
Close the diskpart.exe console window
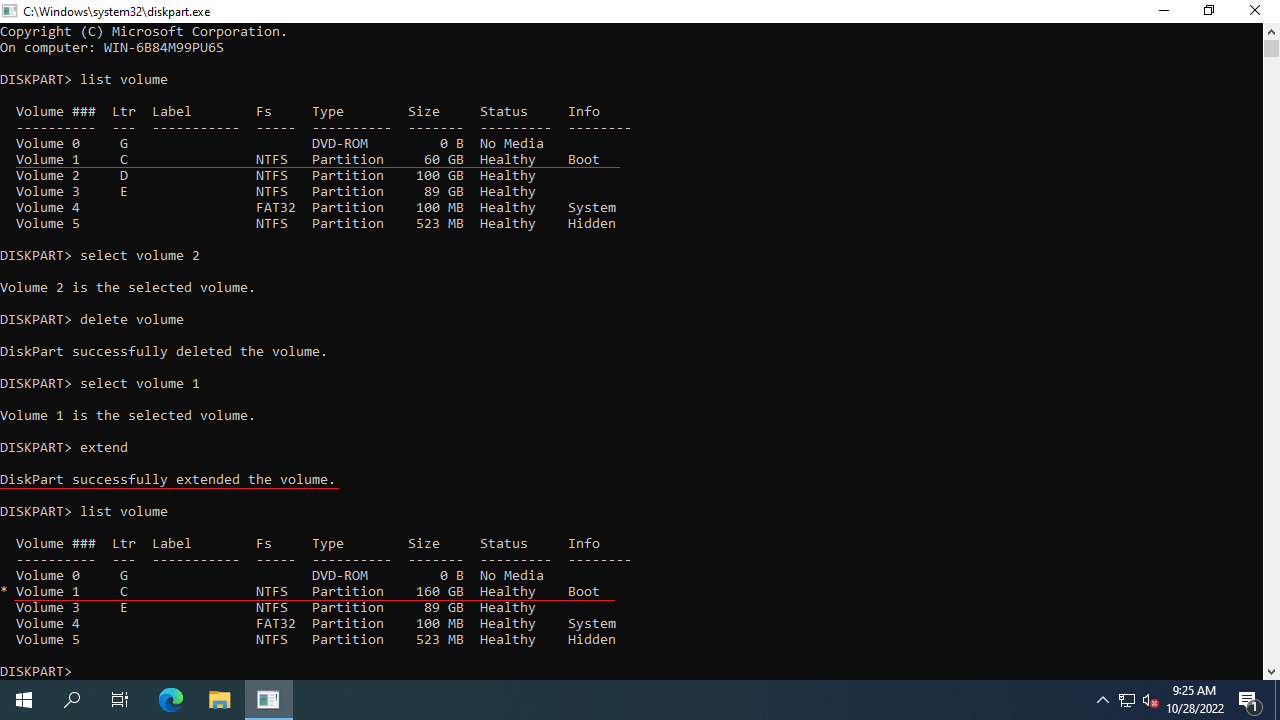pos(1255,11)
